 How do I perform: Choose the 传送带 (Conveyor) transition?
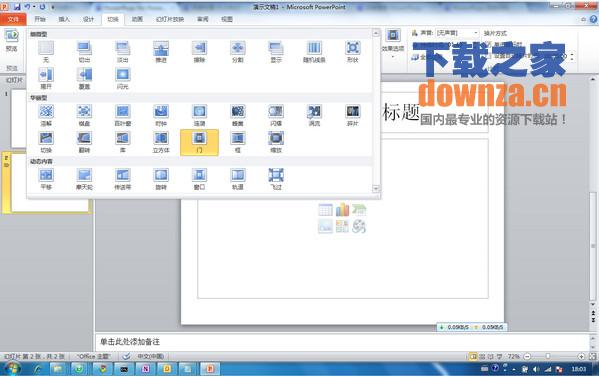click(x=123, y=179)
